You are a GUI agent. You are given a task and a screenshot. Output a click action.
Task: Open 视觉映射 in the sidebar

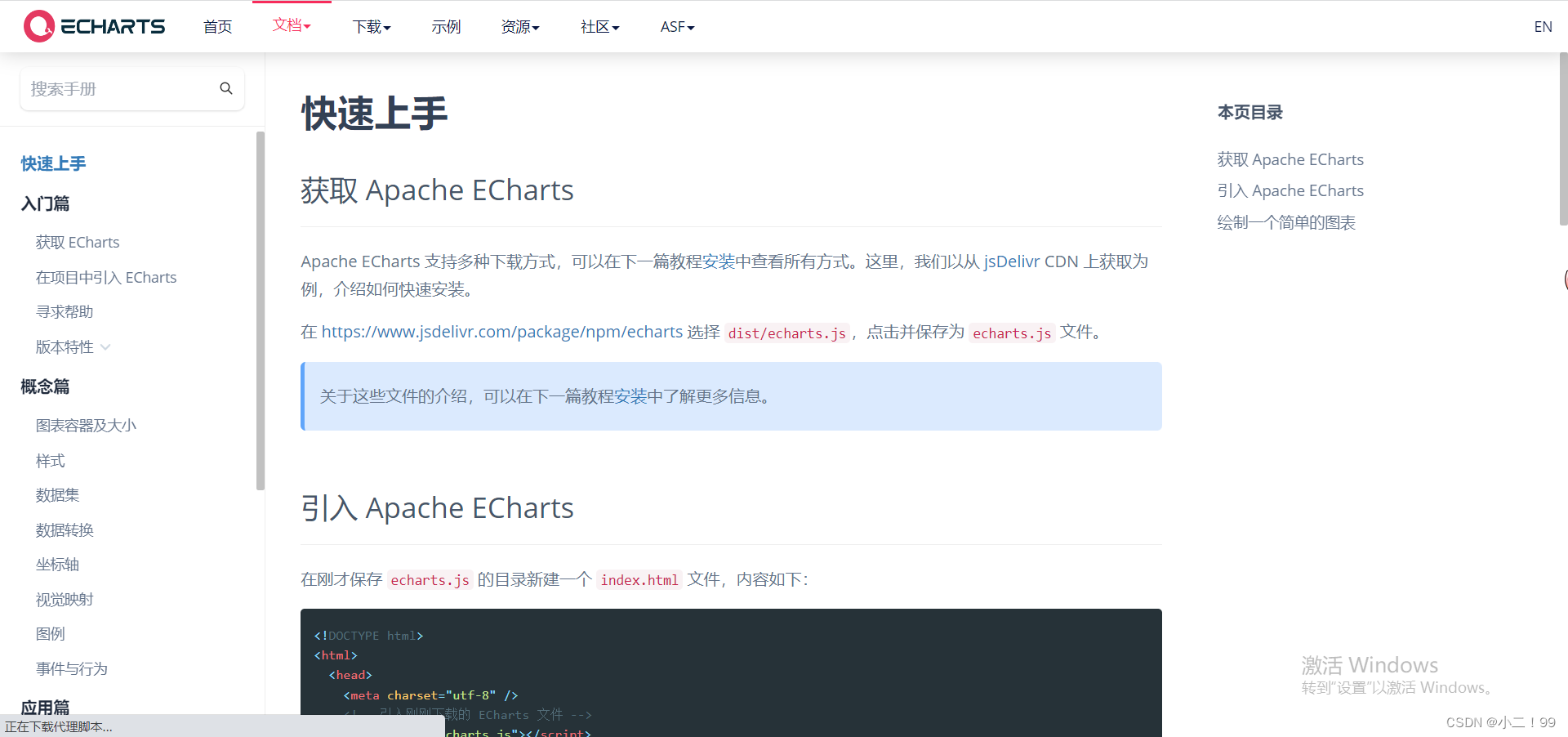click(x=65, y=600)
